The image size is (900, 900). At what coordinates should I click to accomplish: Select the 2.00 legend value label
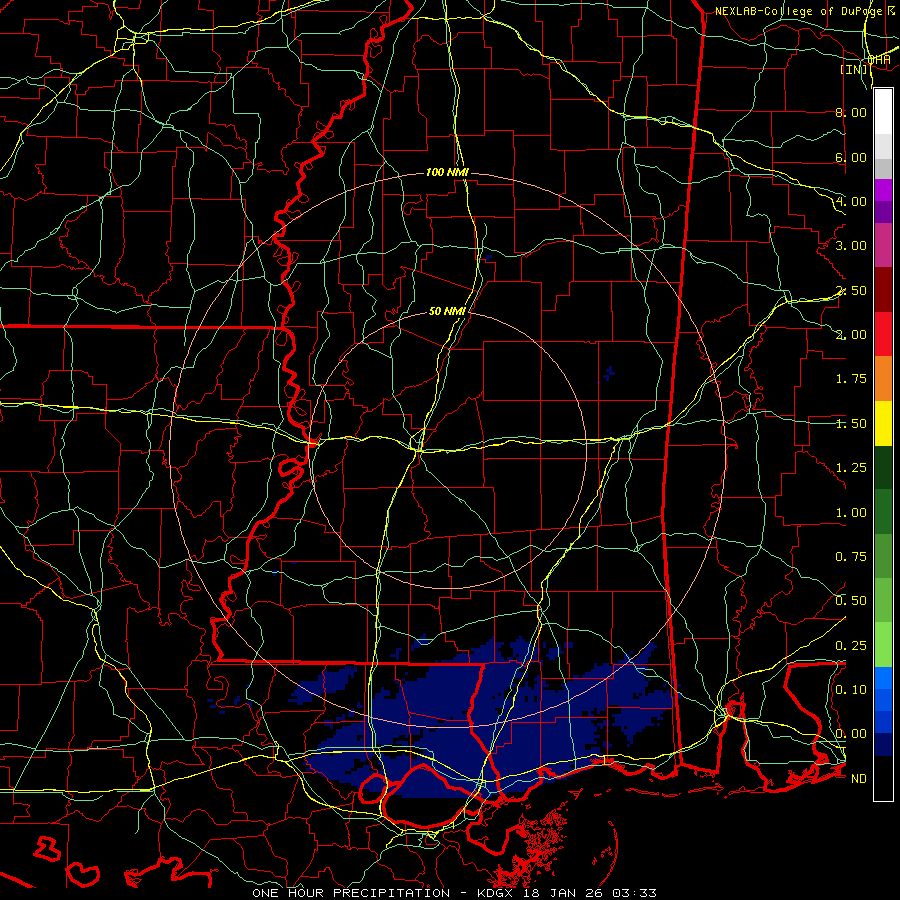(851, 335)
